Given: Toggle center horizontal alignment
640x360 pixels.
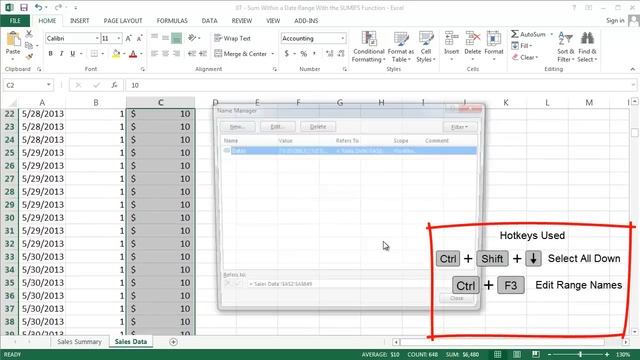Looking at the screenshot, I should [165, 53].
